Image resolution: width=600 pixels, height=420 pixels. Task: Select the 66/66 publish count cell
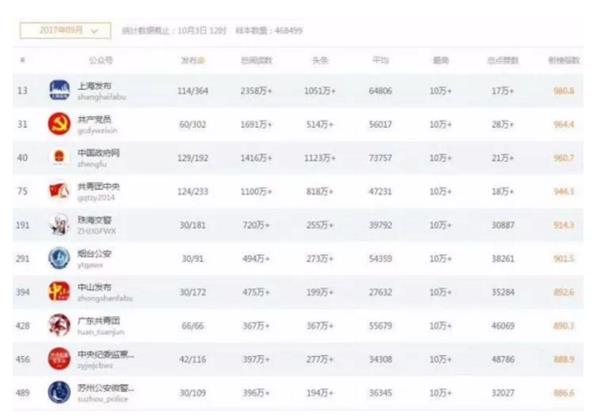193,326
